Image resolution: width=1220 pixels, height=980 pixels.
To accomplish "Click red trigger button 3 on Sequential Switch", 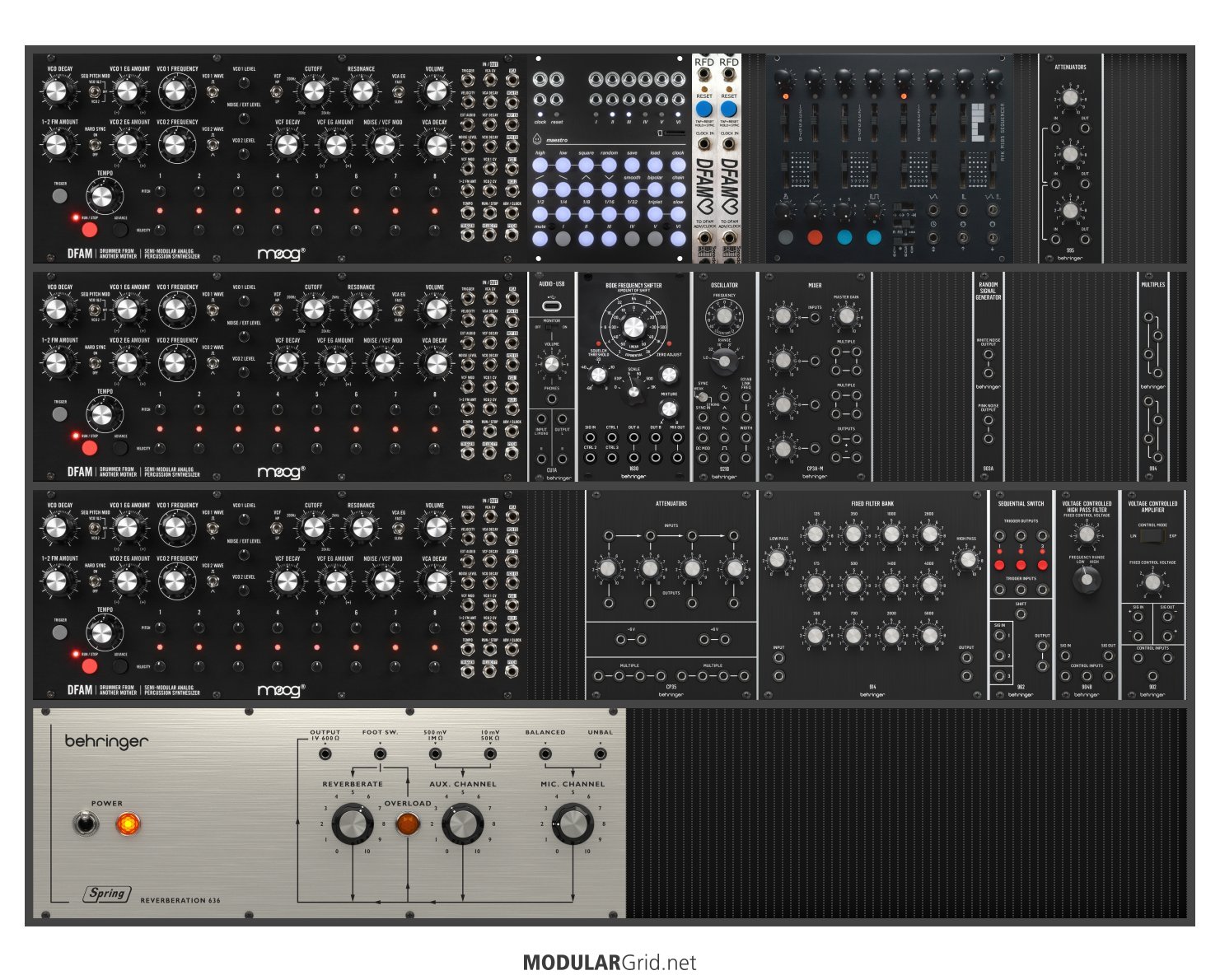I will click(x=1042, y=565).
